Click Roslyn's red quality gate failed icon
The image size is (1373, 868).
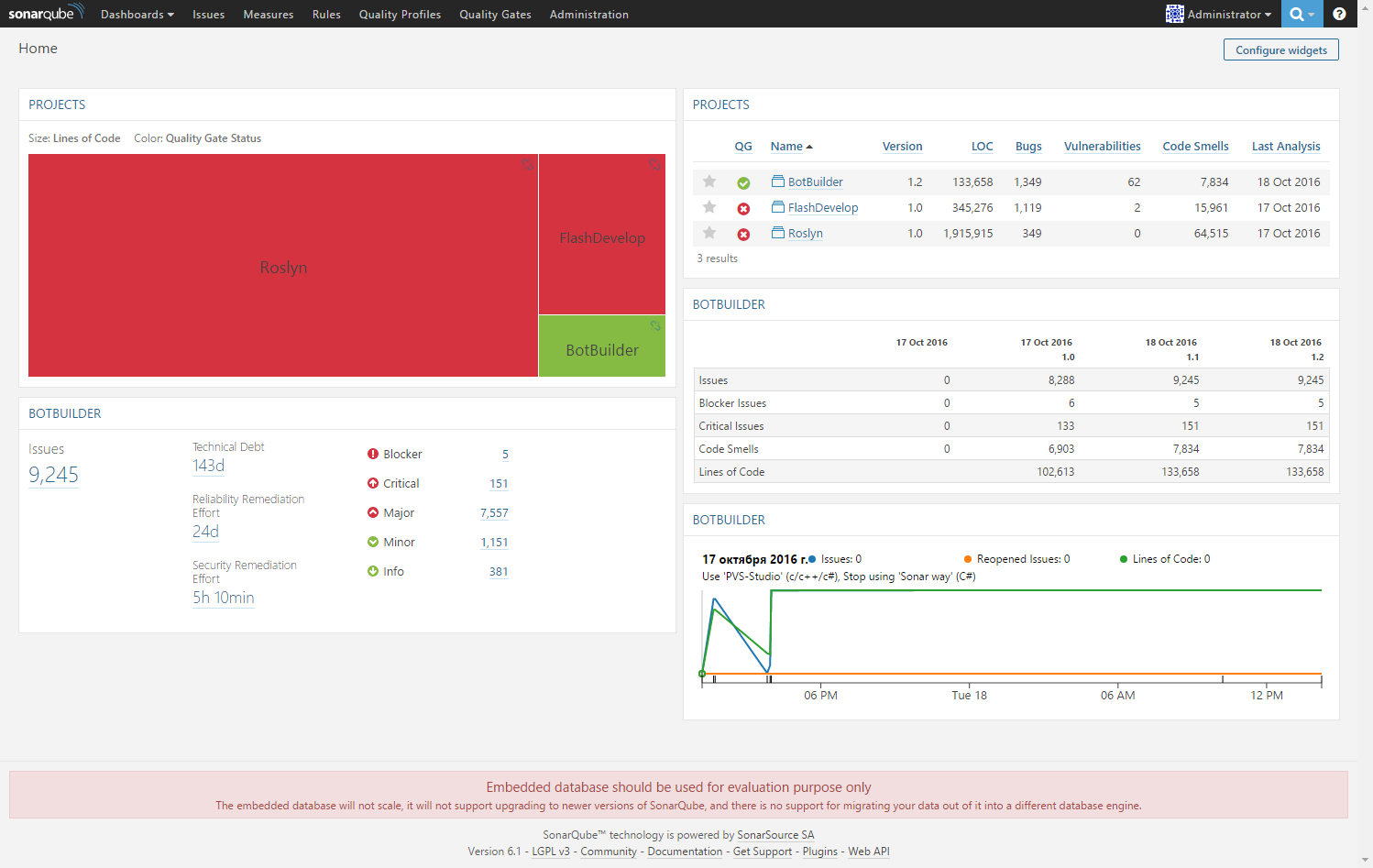[743, 233]
